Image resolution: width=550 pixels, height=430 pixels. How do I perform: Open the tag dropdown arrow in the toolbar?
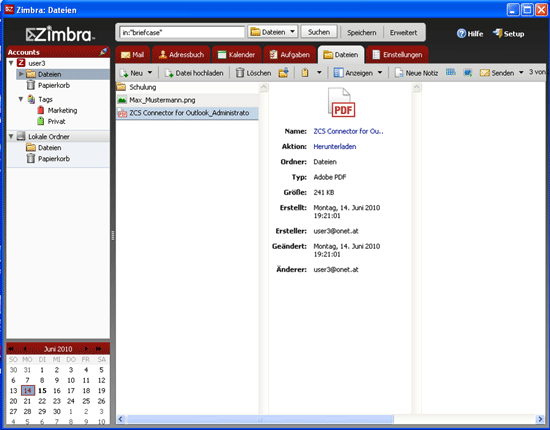[x=319, y=73]
